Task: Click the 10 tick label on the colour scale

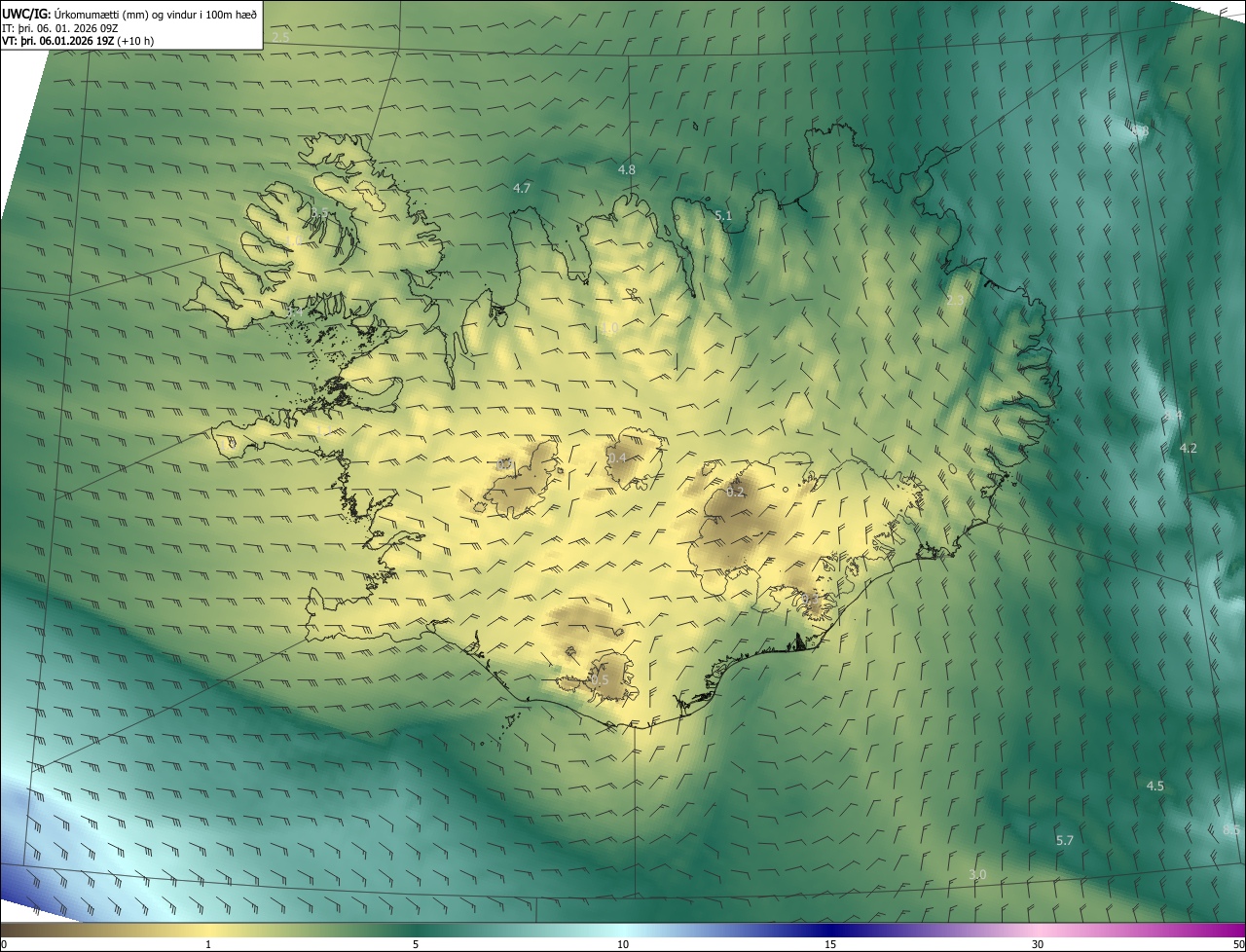Action: (x=623, y=945)
